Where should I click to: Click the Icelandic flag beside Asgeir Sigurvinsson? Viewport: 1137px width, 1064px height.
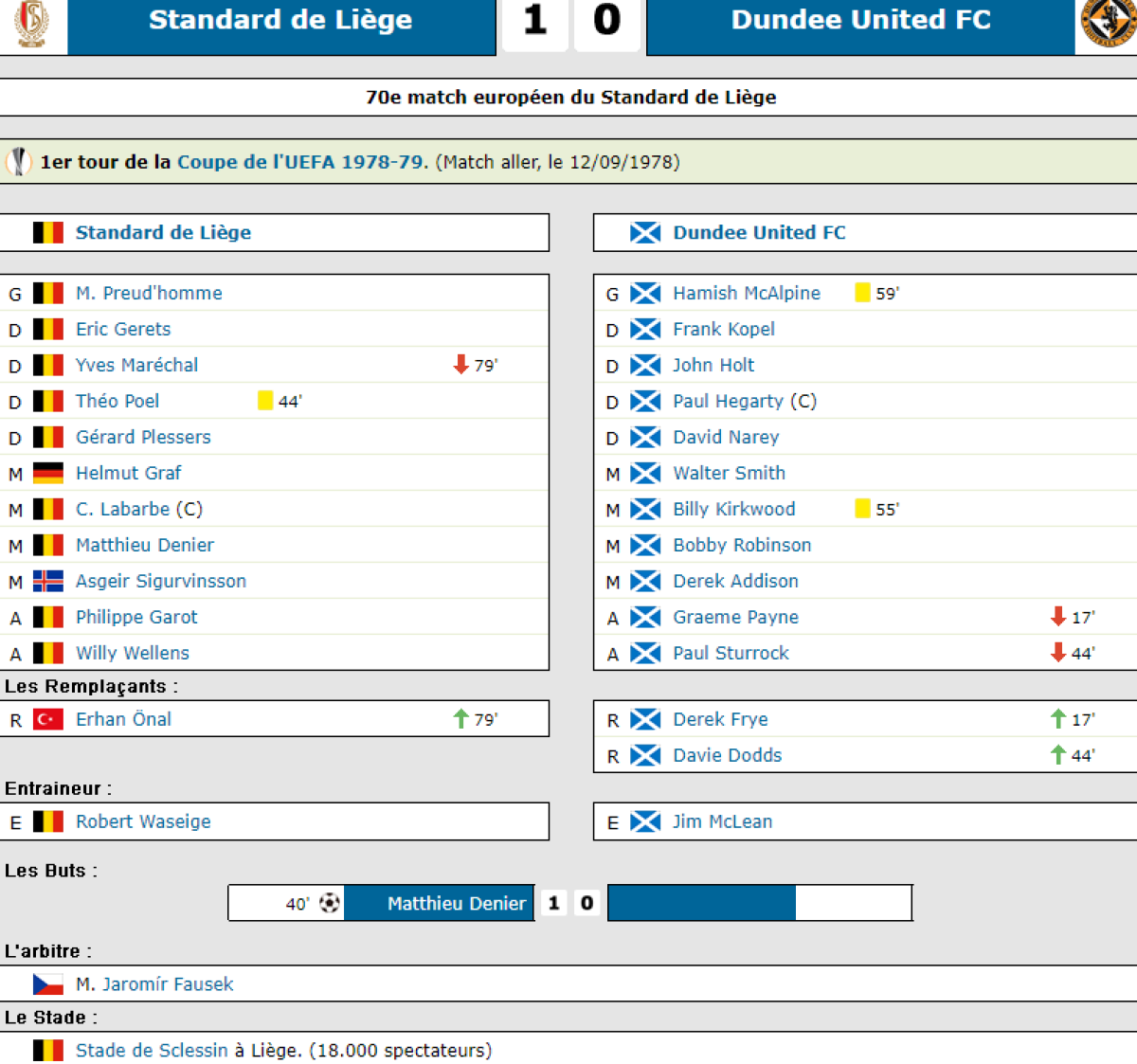(x=48, y=581)
